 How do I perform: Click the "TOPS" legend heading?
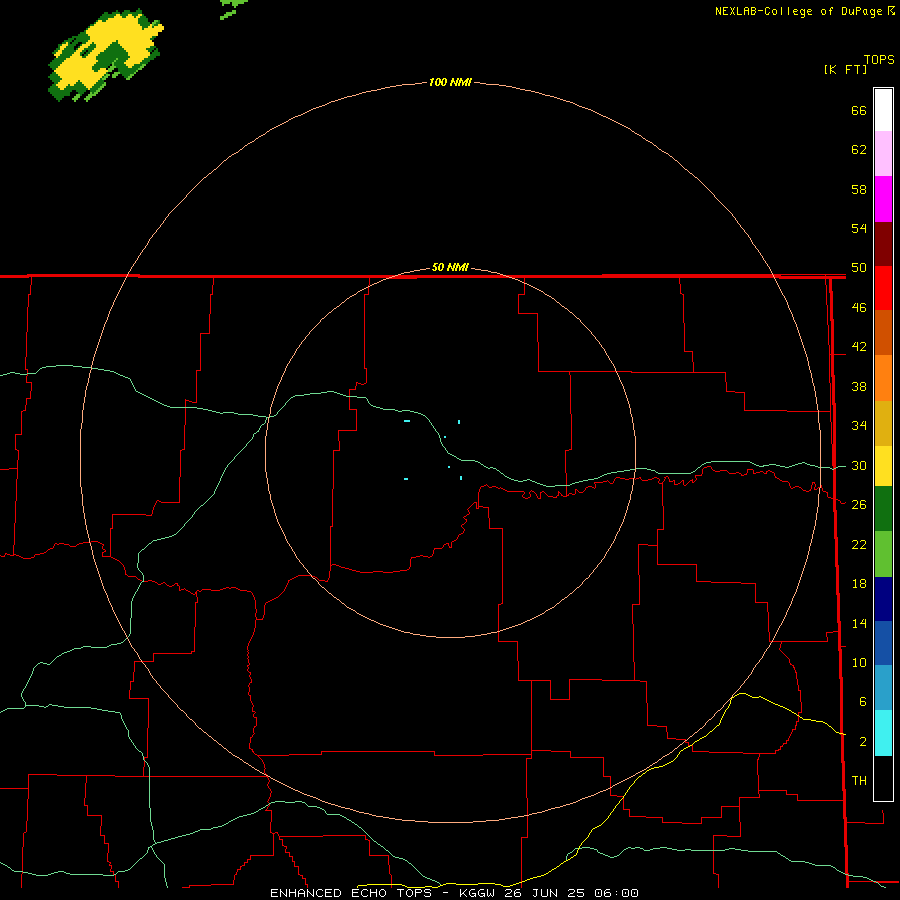pyautogui.click(x=879, y=59)
